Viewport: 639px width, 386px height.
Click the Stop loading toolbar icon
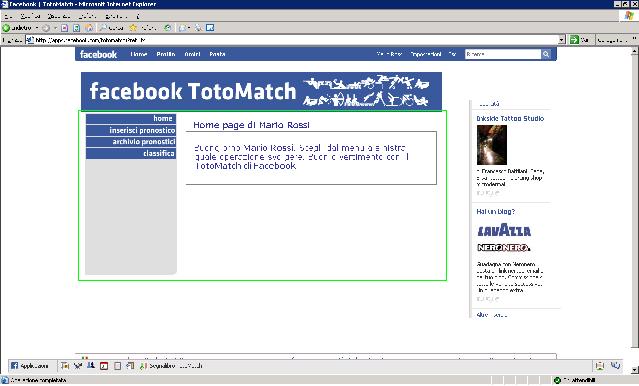click(x=64, y=28)
